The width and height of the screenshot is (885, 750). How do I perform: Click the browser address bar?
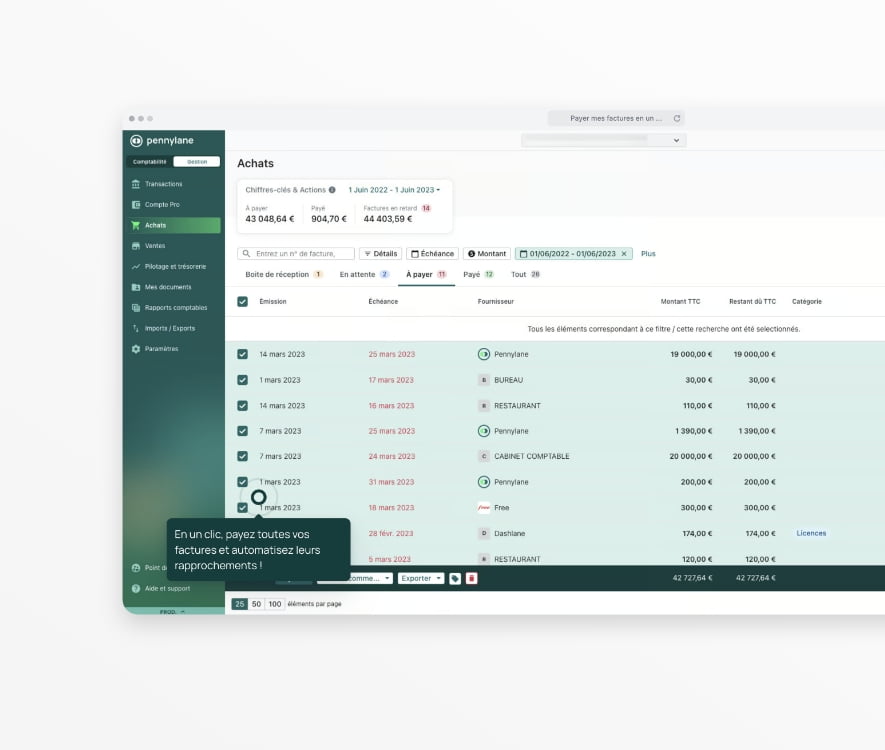tap(615, 119)
